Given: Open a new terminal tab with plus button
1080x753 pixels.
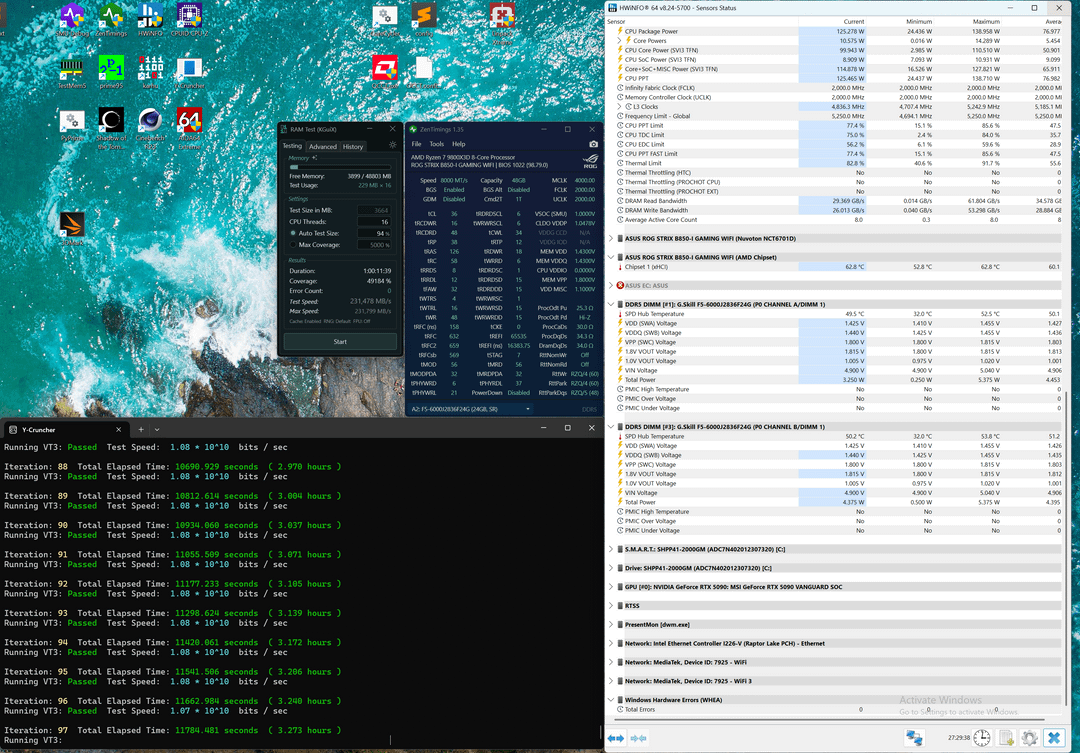Looking at the screenshot, I should (141, 429).
